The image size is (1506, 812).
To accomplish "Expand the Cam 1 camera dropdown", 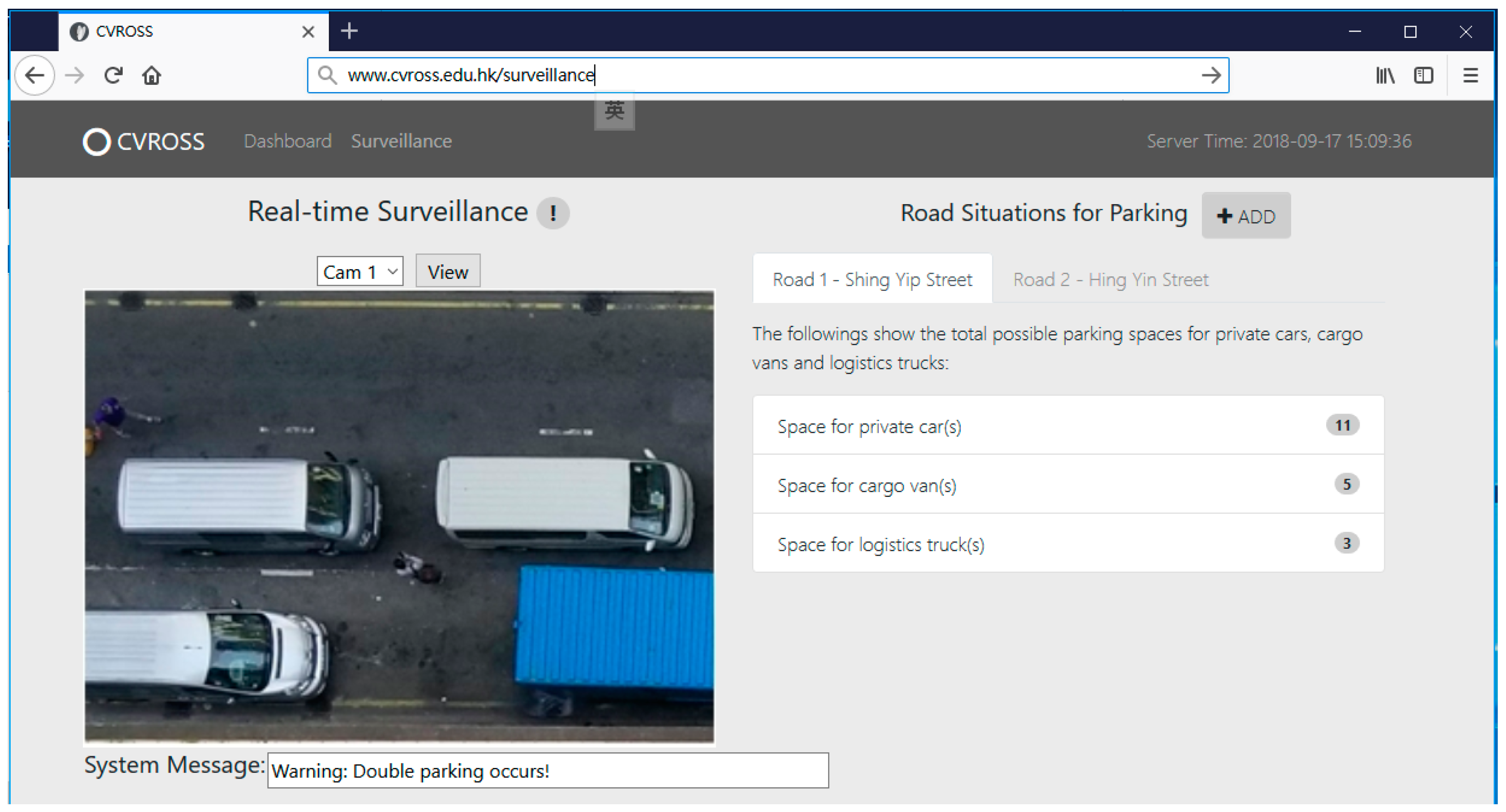I will pos(360,272).
